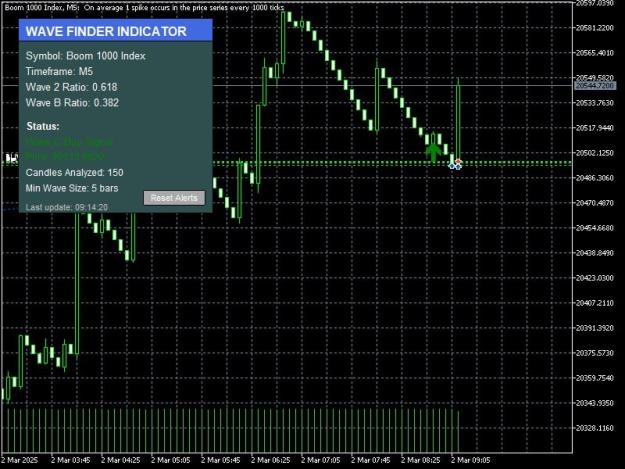The width and height of the screenshot is (625, 469).
Task: Click the price axis label 20517.9440
Action: tap(595, 128)
